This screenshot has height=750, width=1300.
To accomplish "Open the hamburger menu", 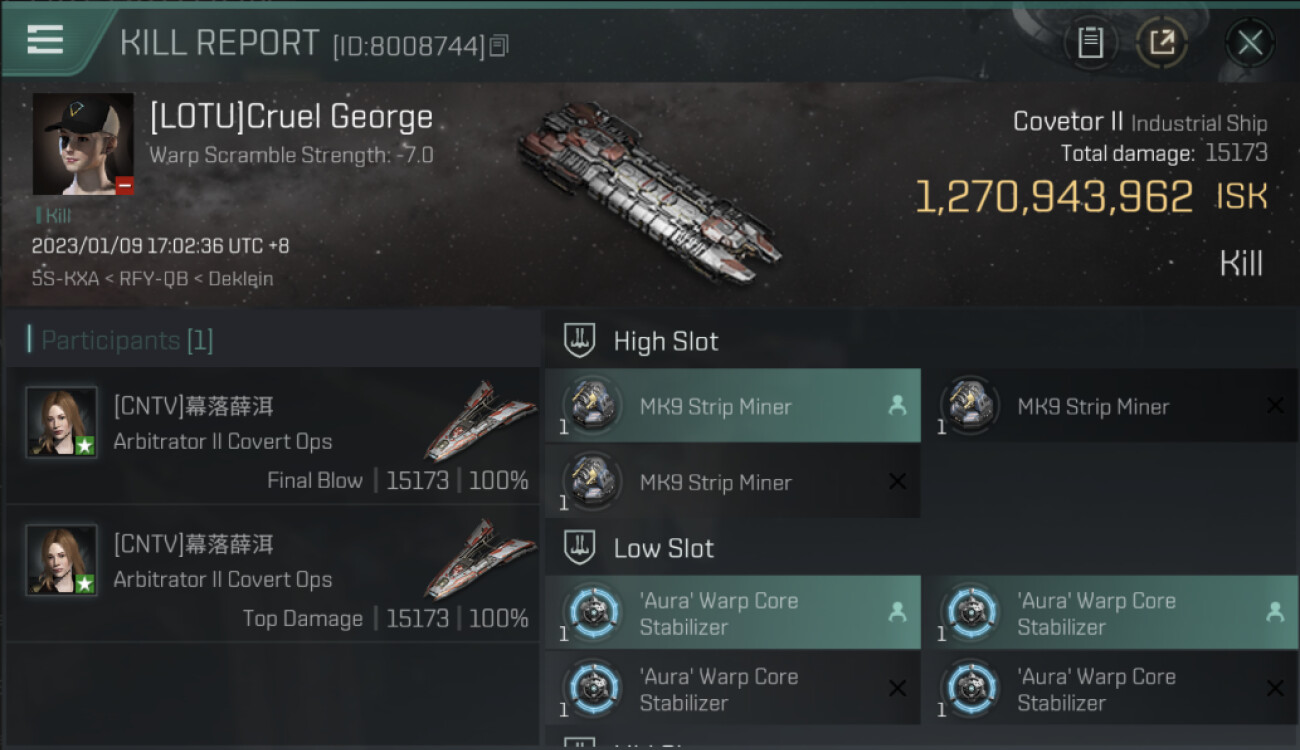I will [x=45, y=40].
